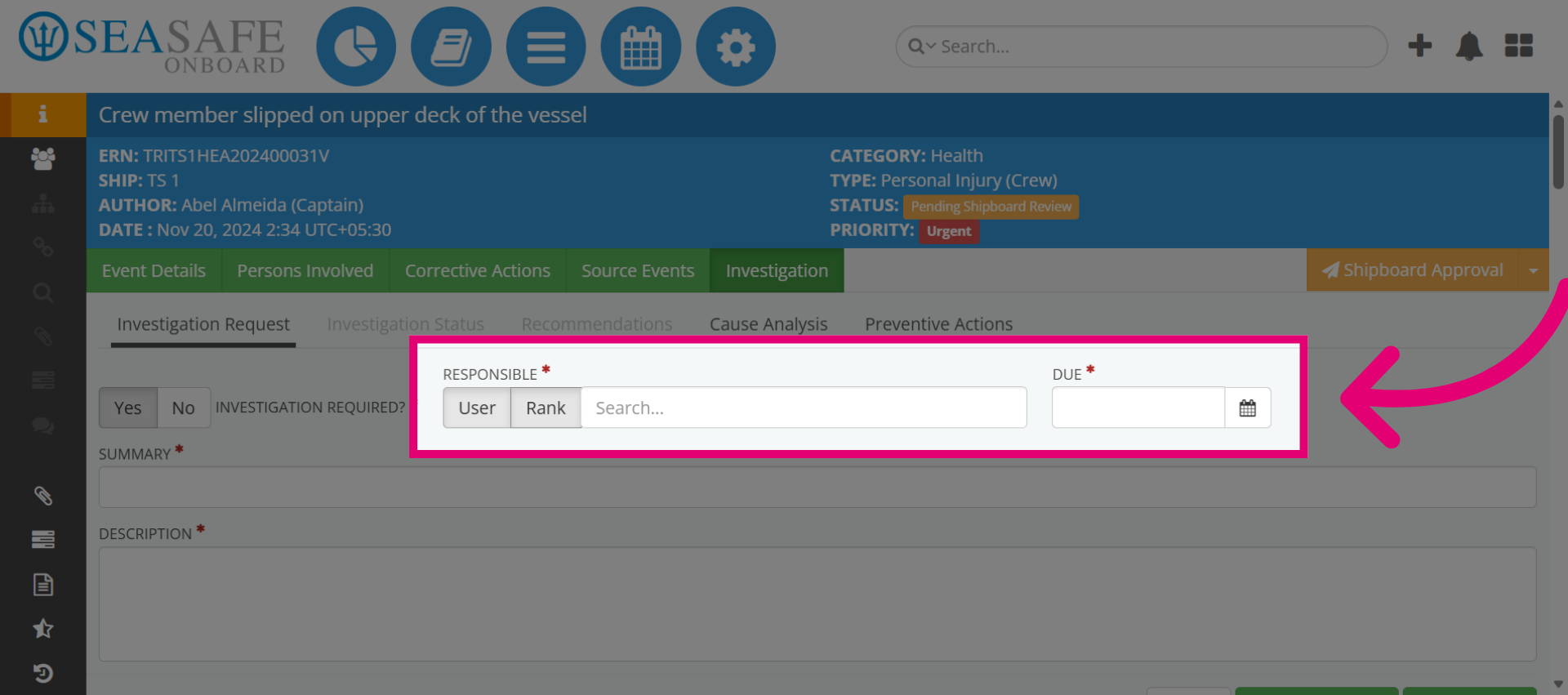The height and width of the screenshot is (695, 1568).
Task: Click type Personal Injury (Crew)
Action: coord(969,180)
